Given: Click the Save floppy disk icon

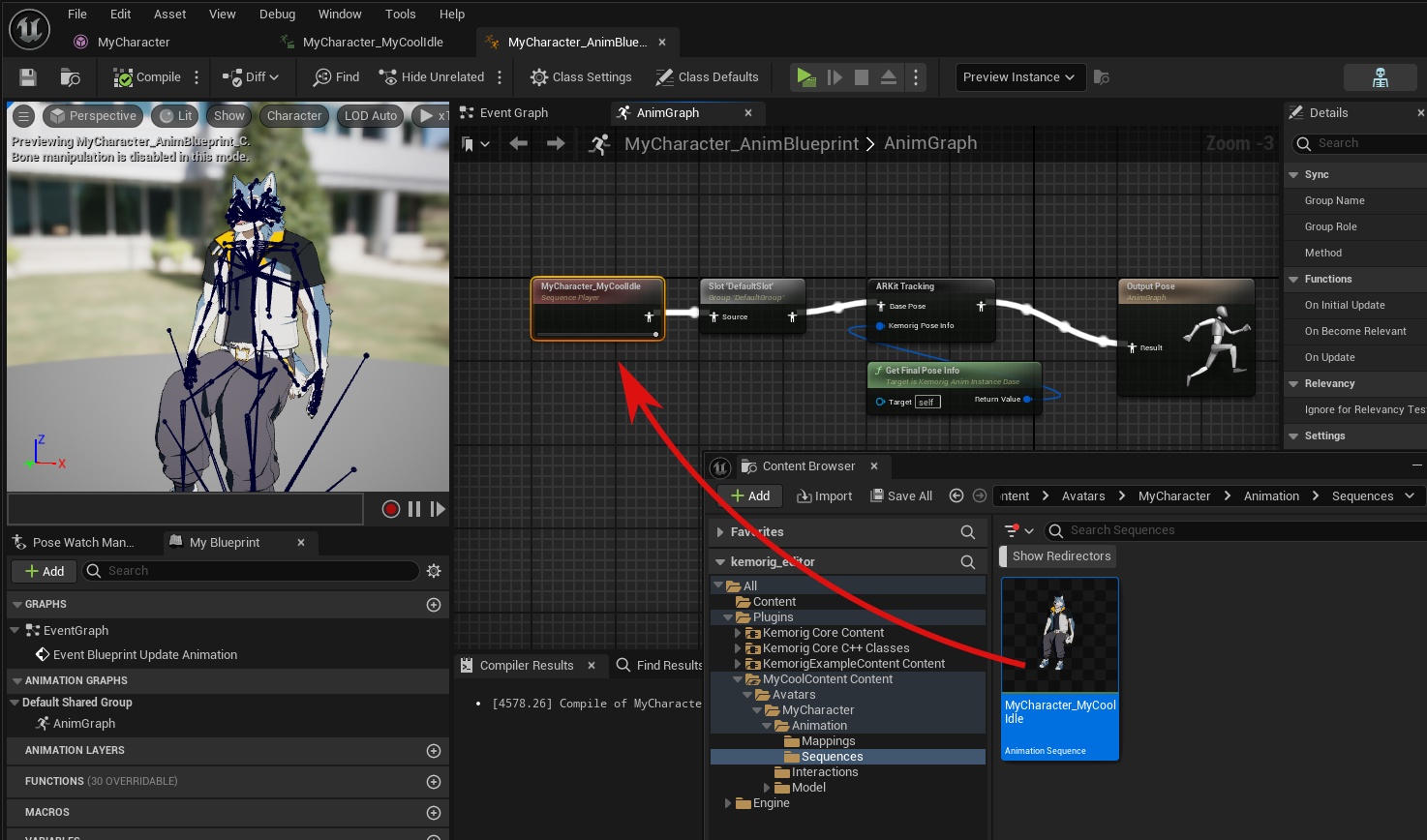Looking at the screenshot, I should 28,77.
